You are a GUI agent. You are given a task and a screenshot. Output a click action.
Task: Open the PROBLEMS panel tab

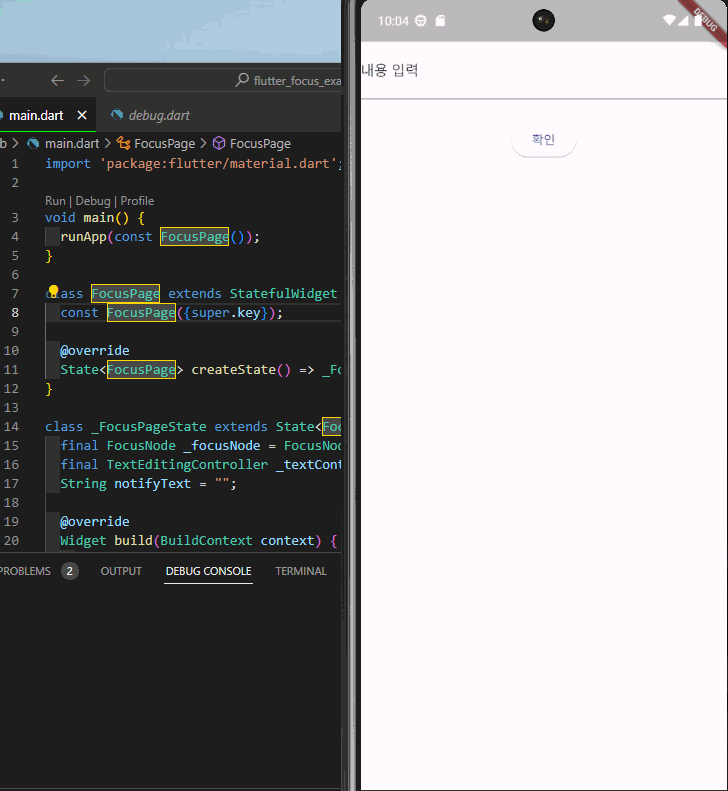click(x=25, y=571)
